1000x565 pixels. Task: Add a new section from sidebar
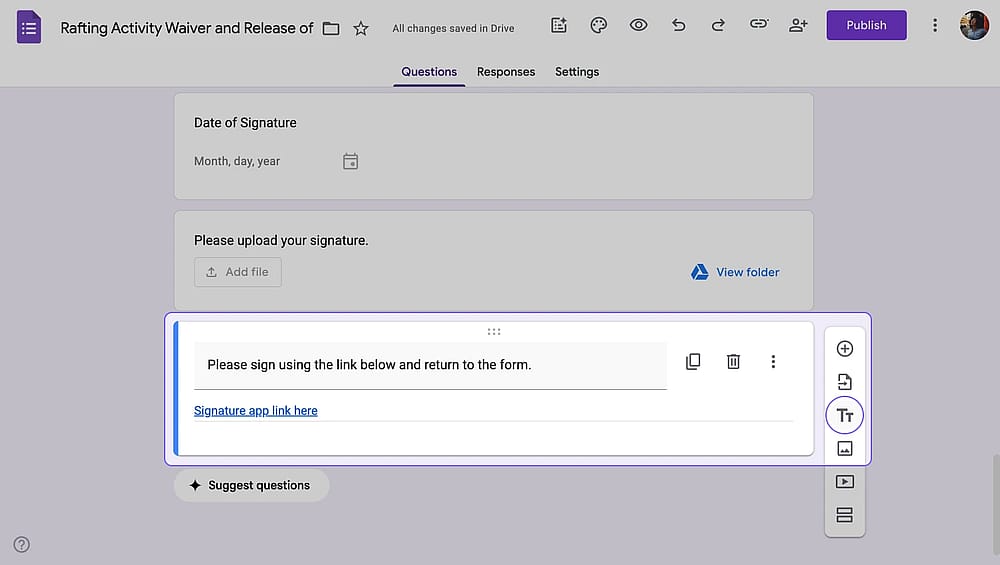point(844,515)
